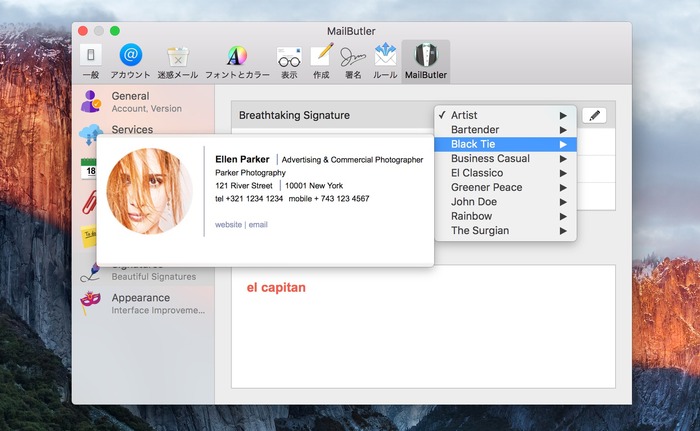Click the website link in signature preview
700x431 pixels.
click(x=228, y=225)
